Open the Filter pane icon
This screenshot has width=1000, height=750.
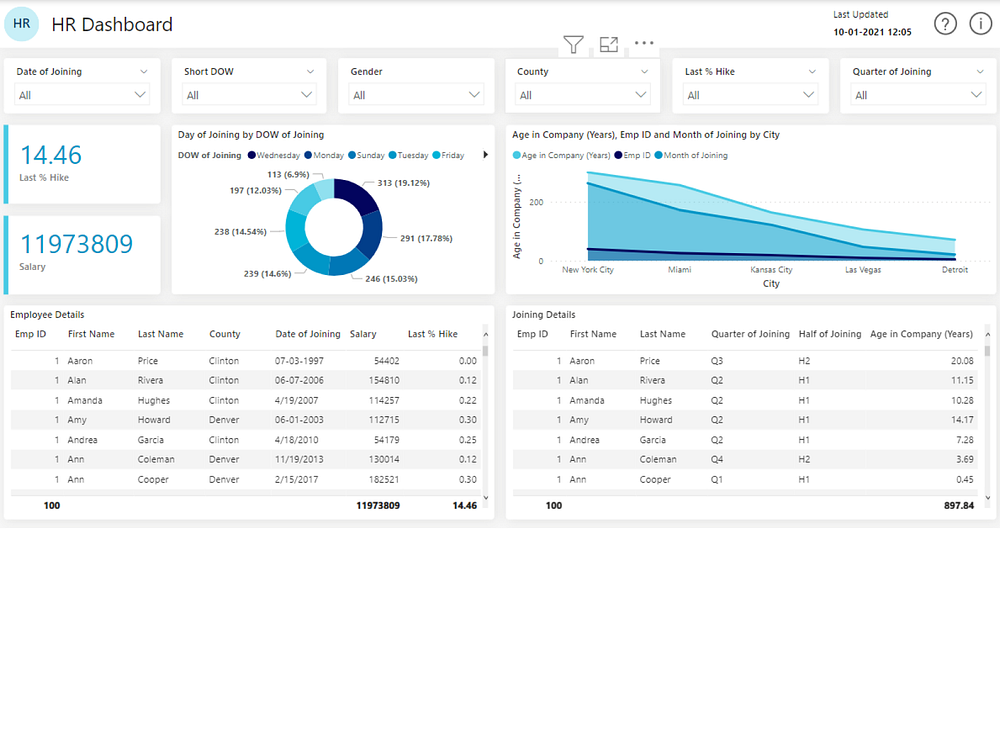click(x=573, y=44)
